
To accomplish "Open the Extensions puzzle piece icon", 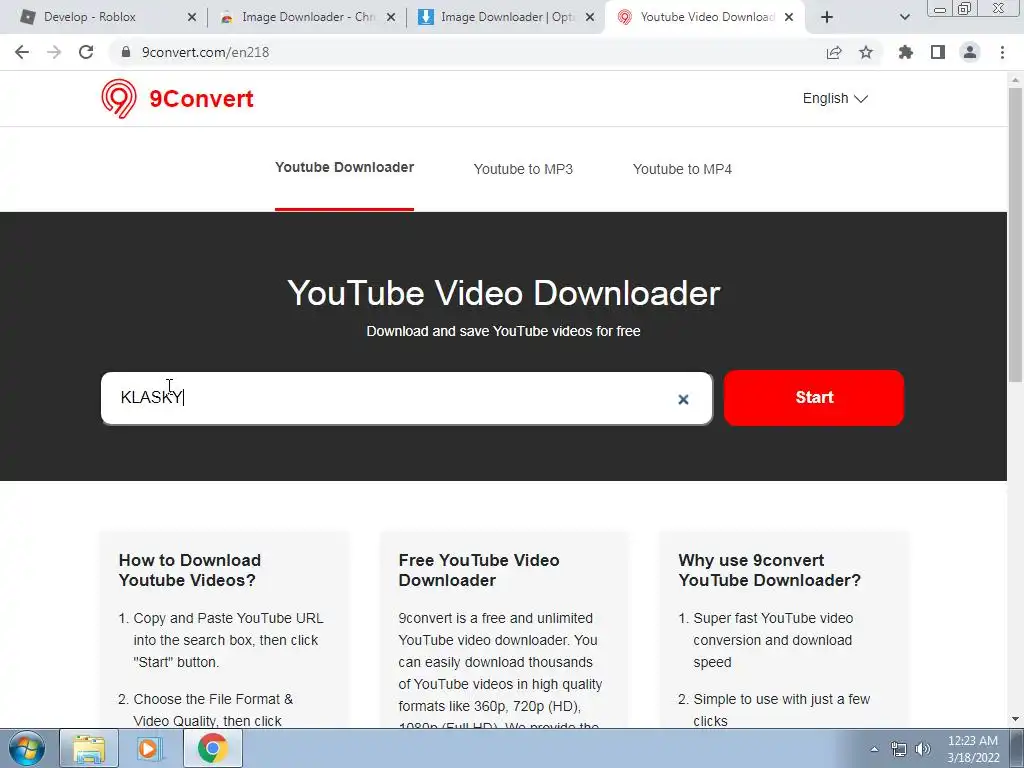I will pyautogui.click(x=906, y=52).
